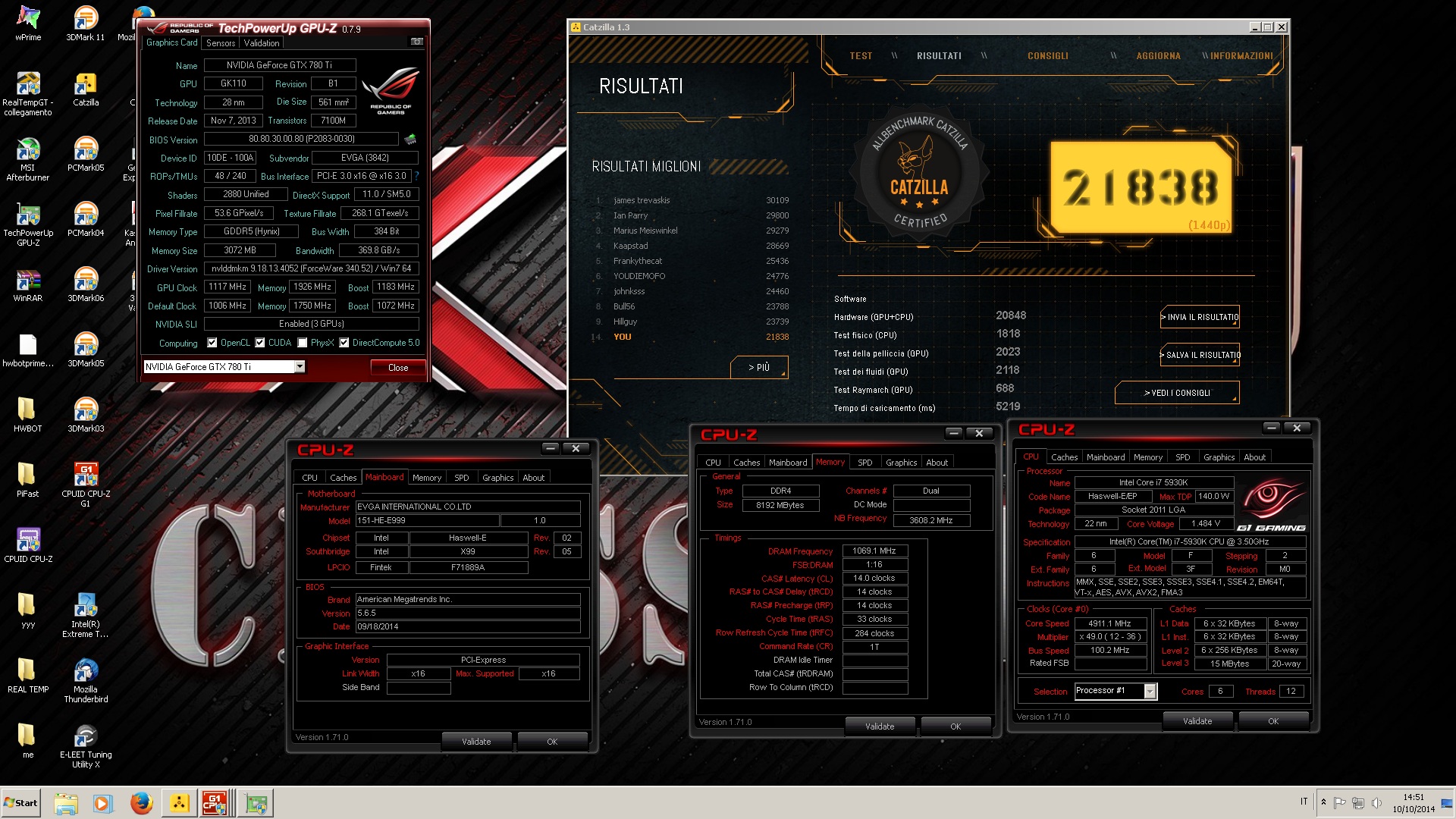
Task: Open Catzilla app from taskbar
Action: [x=179, y=802]
